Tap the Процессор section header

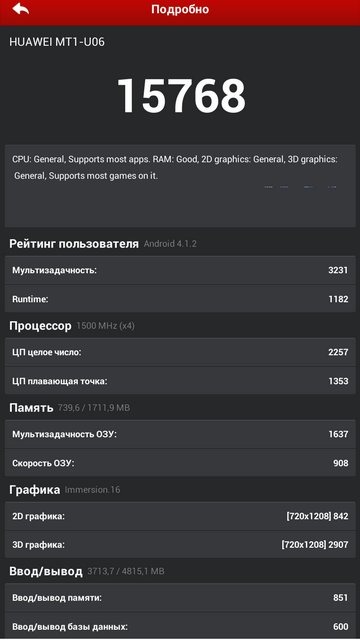coord(40,326)
